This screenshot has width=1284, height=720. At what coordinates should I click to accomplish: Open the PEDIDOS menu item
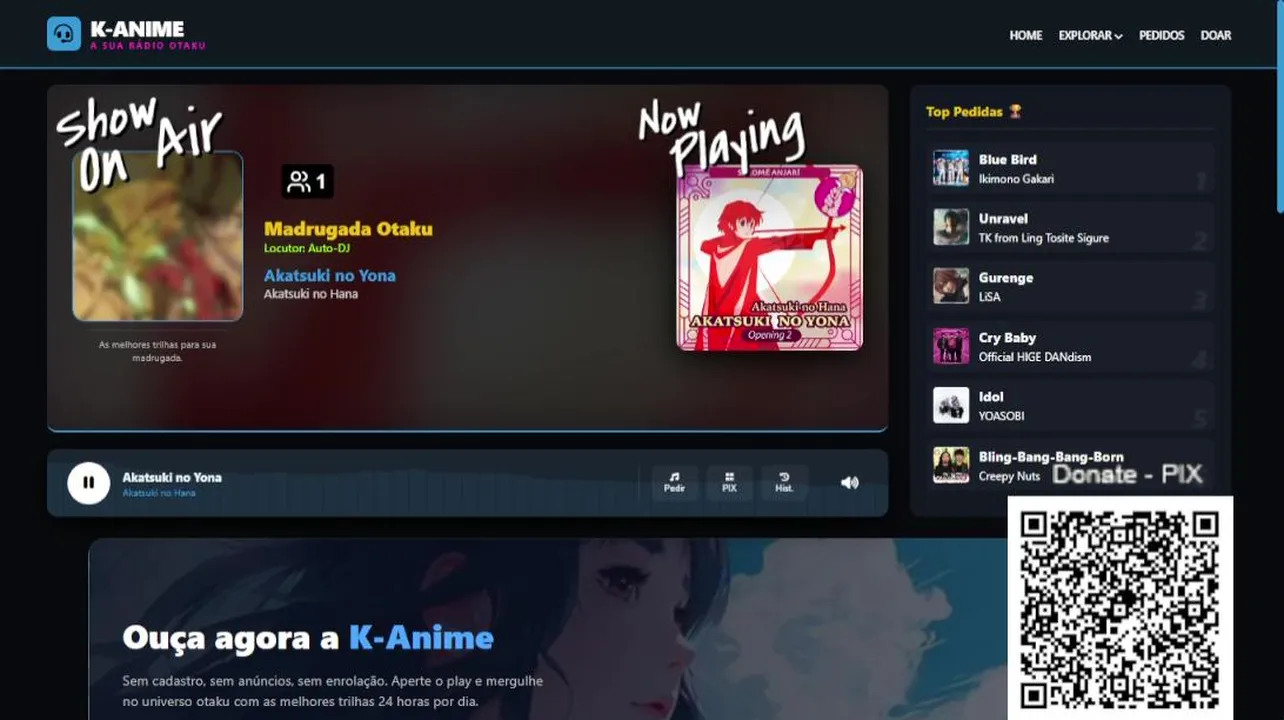click(1161, 35)
